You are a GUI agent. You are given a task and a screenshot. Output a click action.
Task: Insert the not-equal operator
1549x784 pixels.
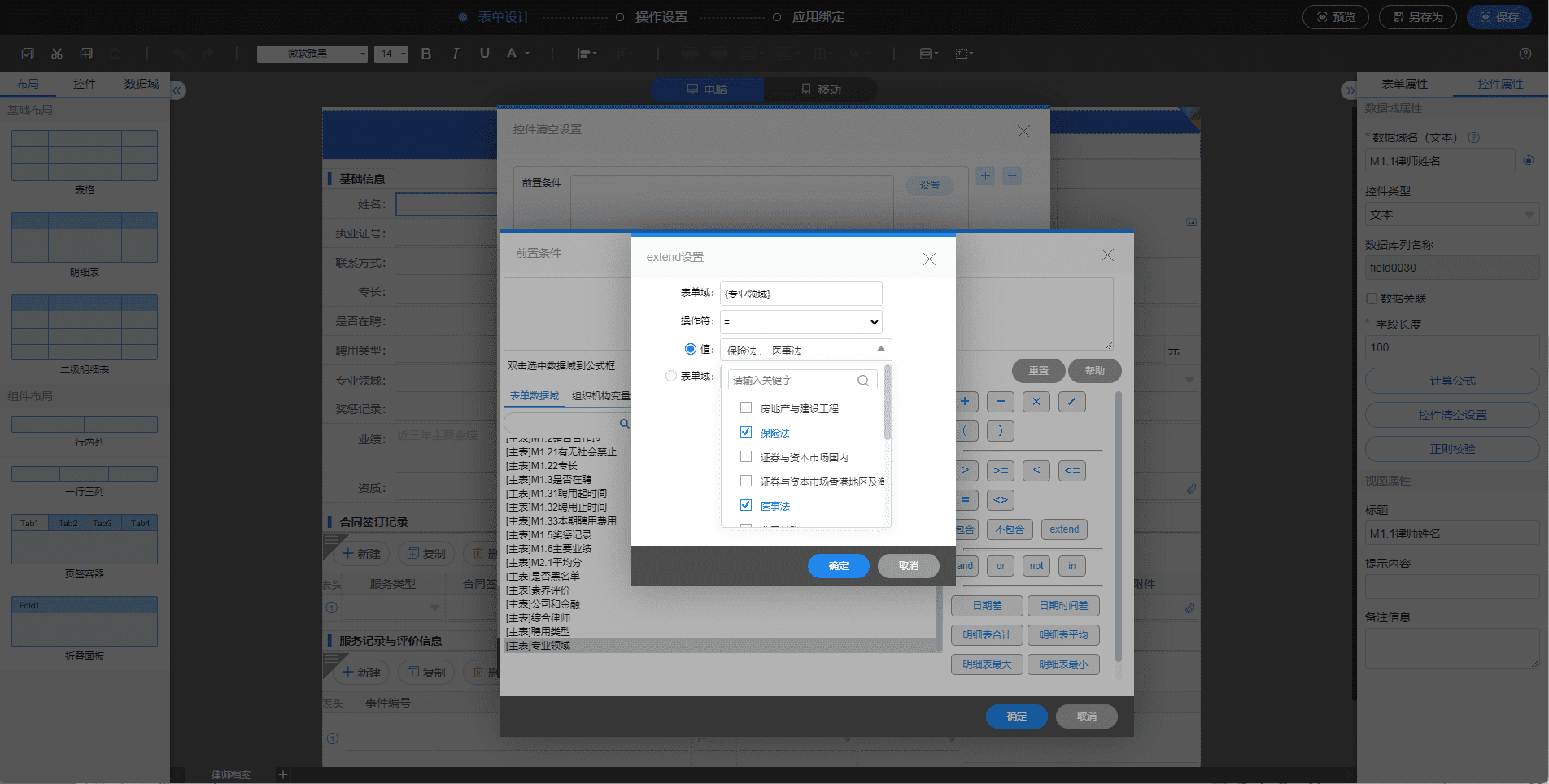click(1001, 499)
